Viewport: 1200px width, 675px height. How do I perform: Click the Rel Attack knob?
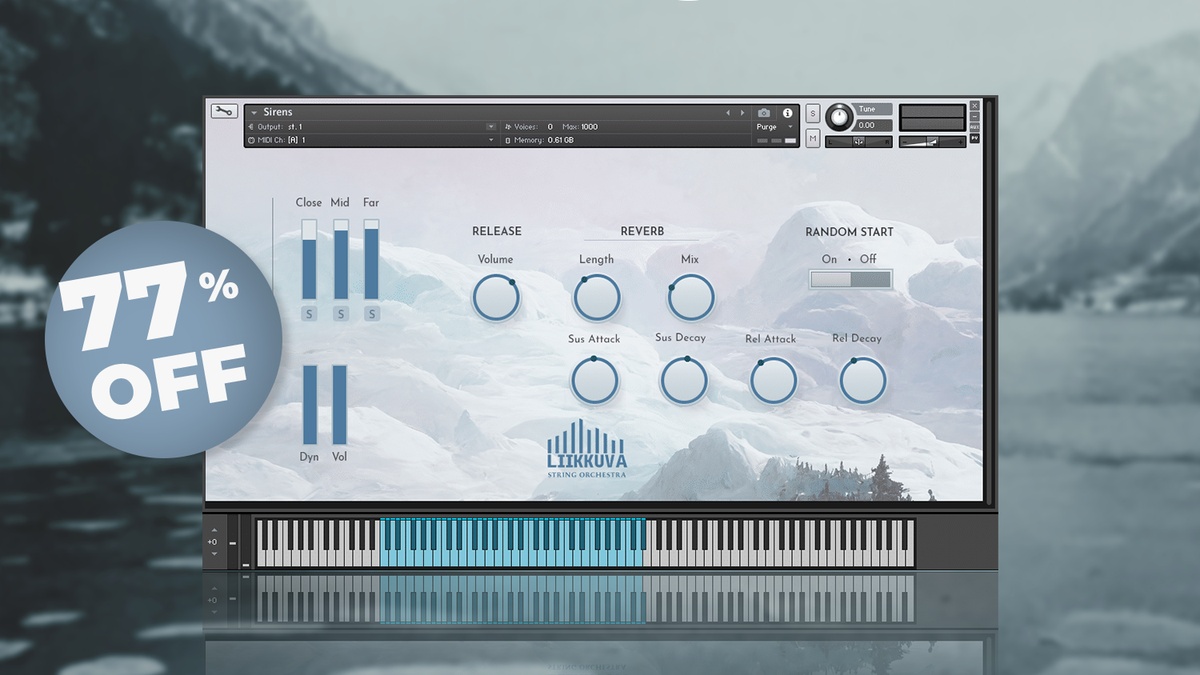point(773,381)
